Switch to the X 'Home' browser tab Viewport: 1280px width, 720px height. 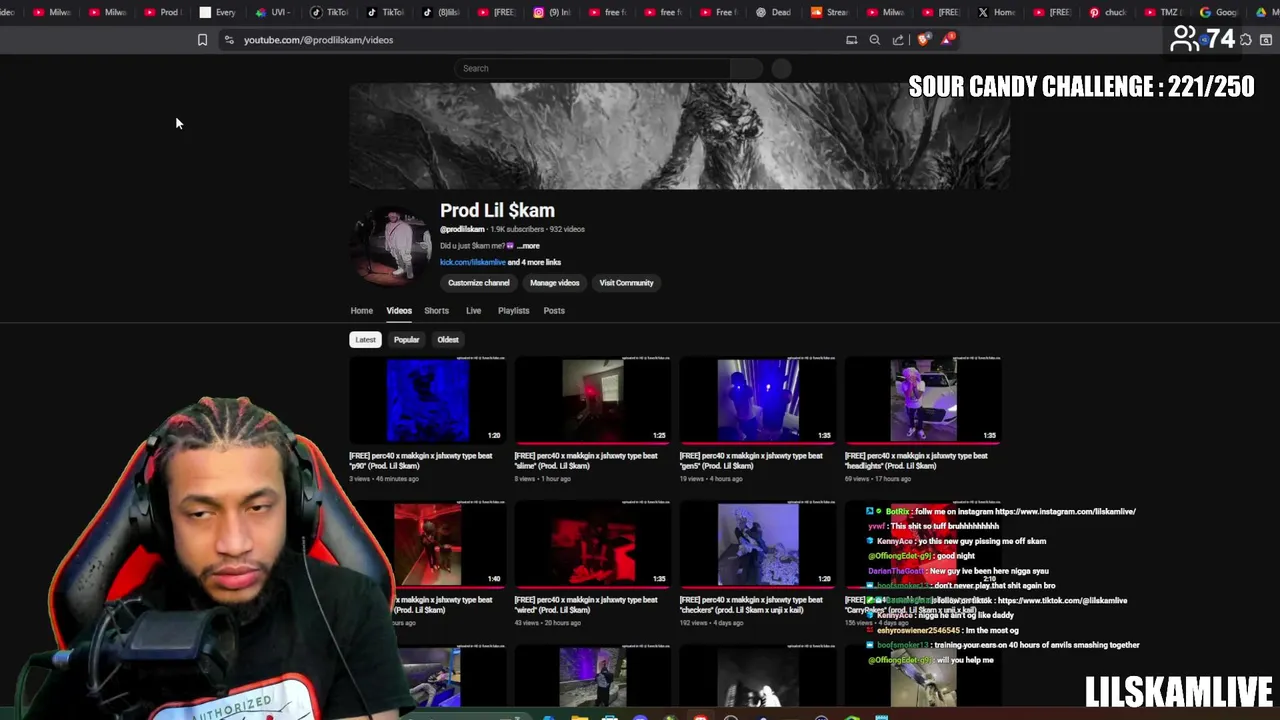click(998, 12)
